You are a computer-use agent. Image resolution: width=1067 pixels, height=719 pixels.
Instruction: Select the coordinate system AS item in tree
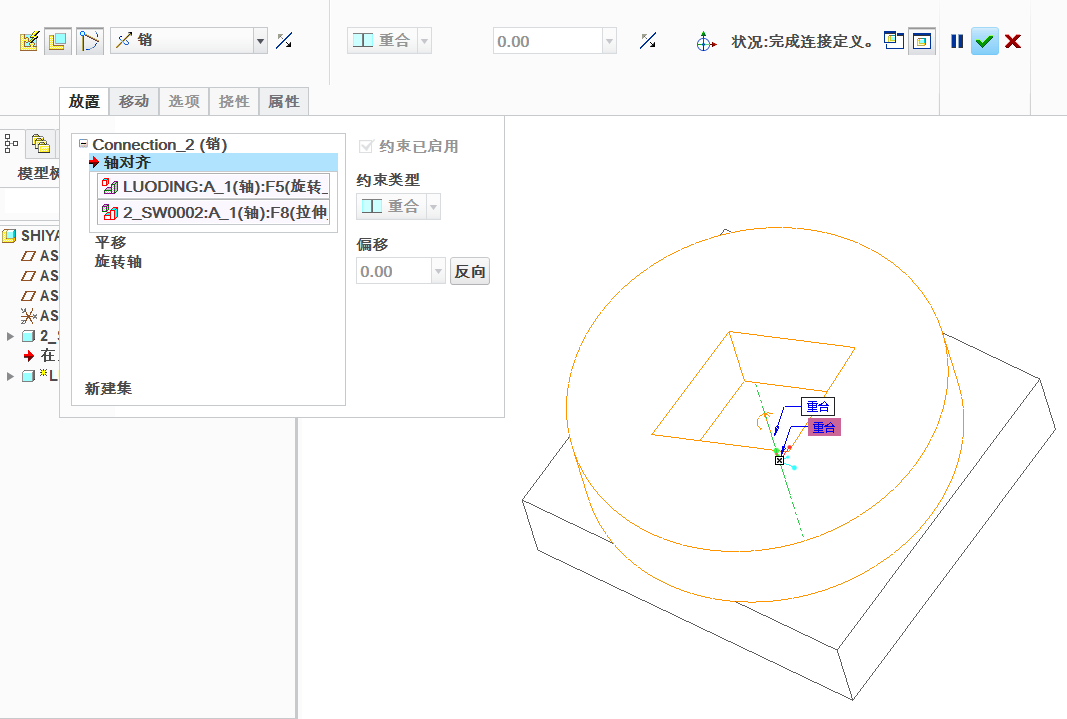(39, 316)
